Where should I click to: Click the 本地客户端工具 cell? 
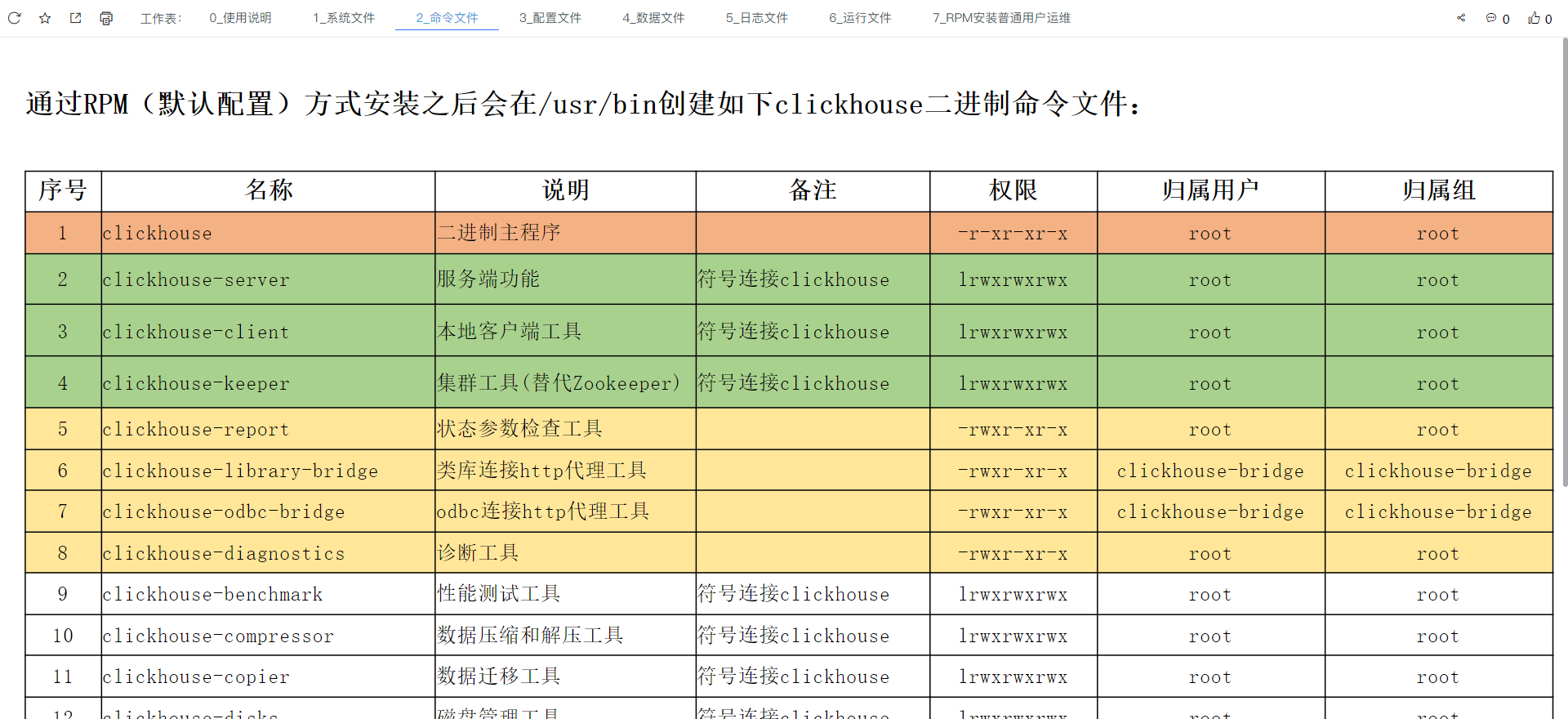coord(566,331)
